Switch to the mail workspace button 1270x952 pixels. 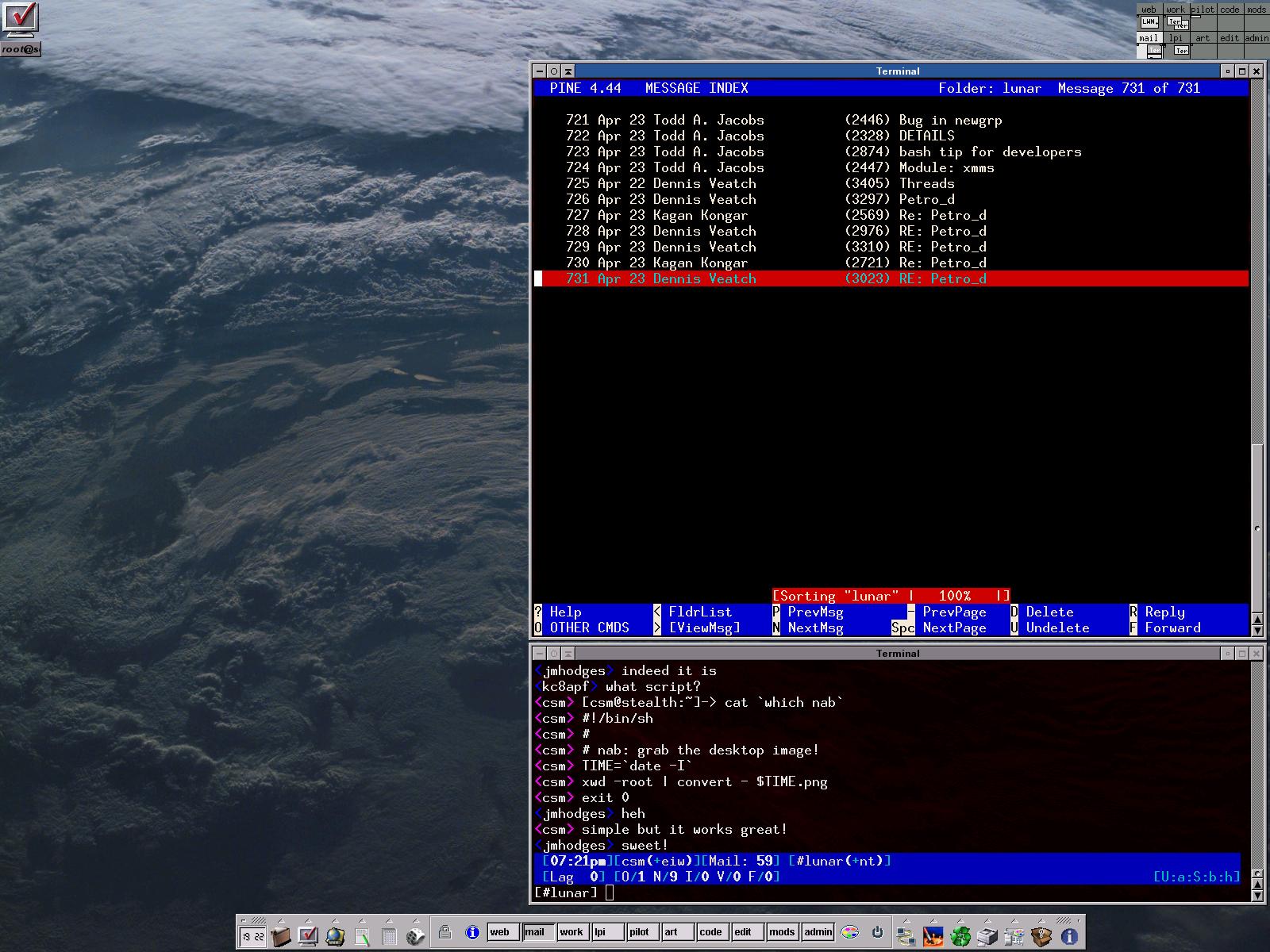pos(537,932)
